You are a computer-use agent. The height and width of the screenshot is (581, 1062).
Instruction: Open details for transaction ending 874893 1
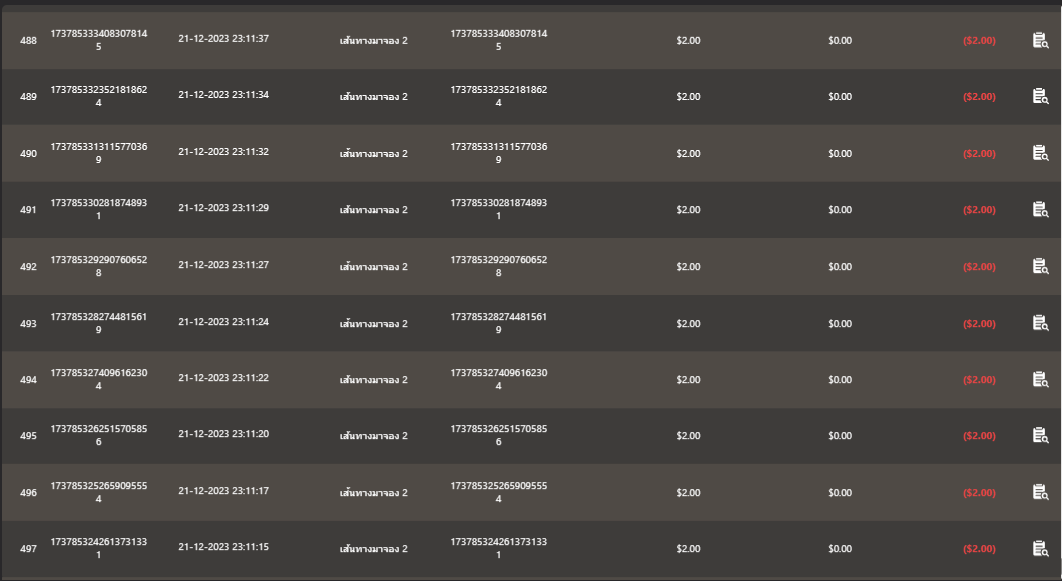click(1040, 209)
